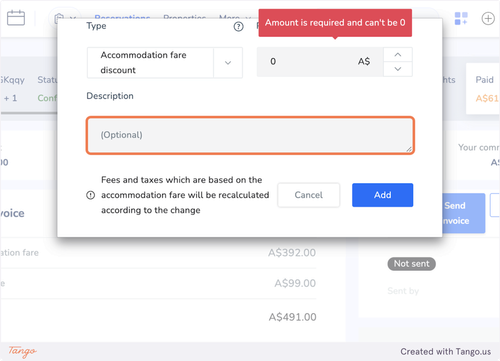This screenshot has height=361, width=500.
Task: Click the Send invoice button behind the dialog
Action: tap(463, 213)
